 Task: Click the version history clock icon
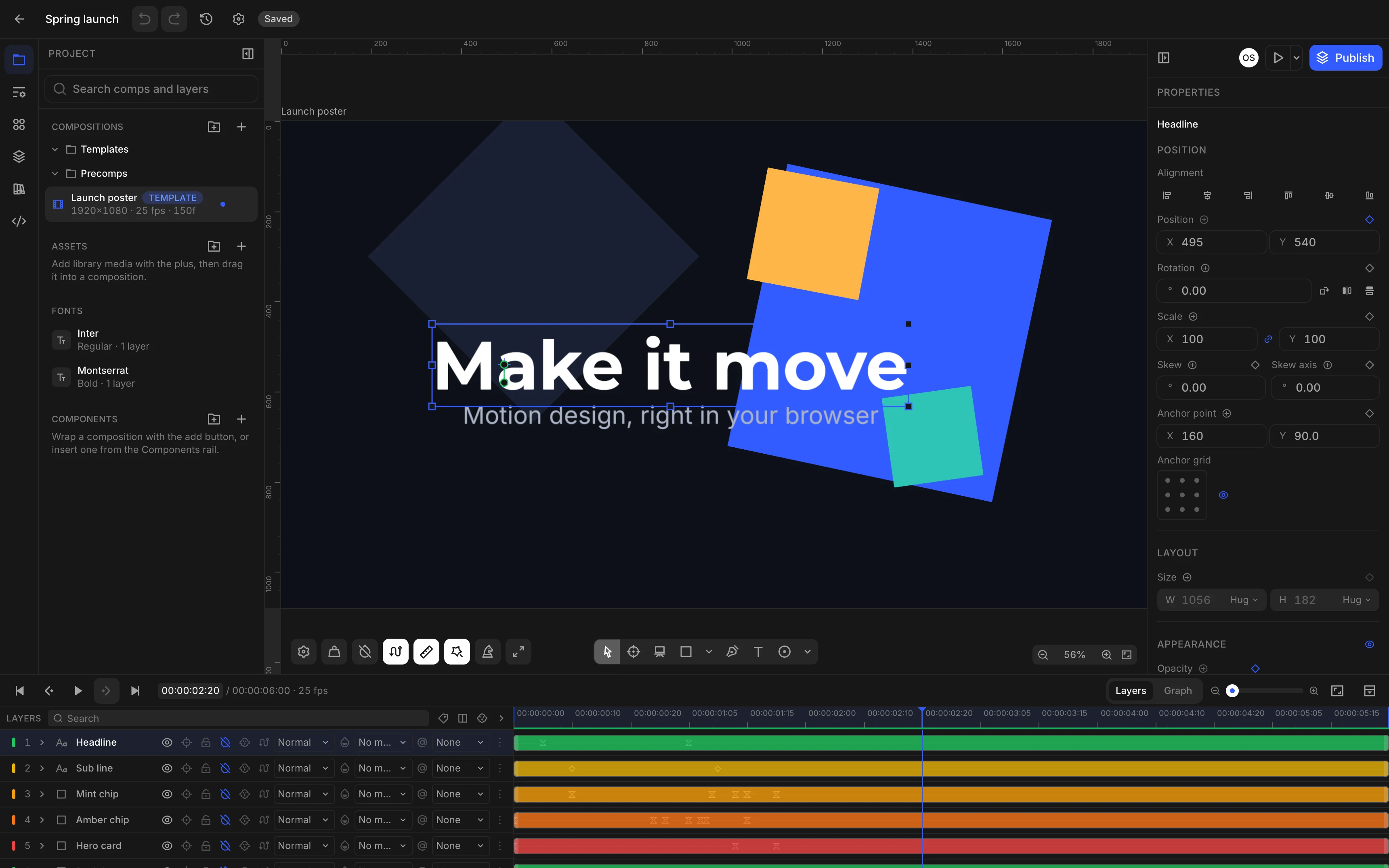pyautogui.click(x=206, y=19)
